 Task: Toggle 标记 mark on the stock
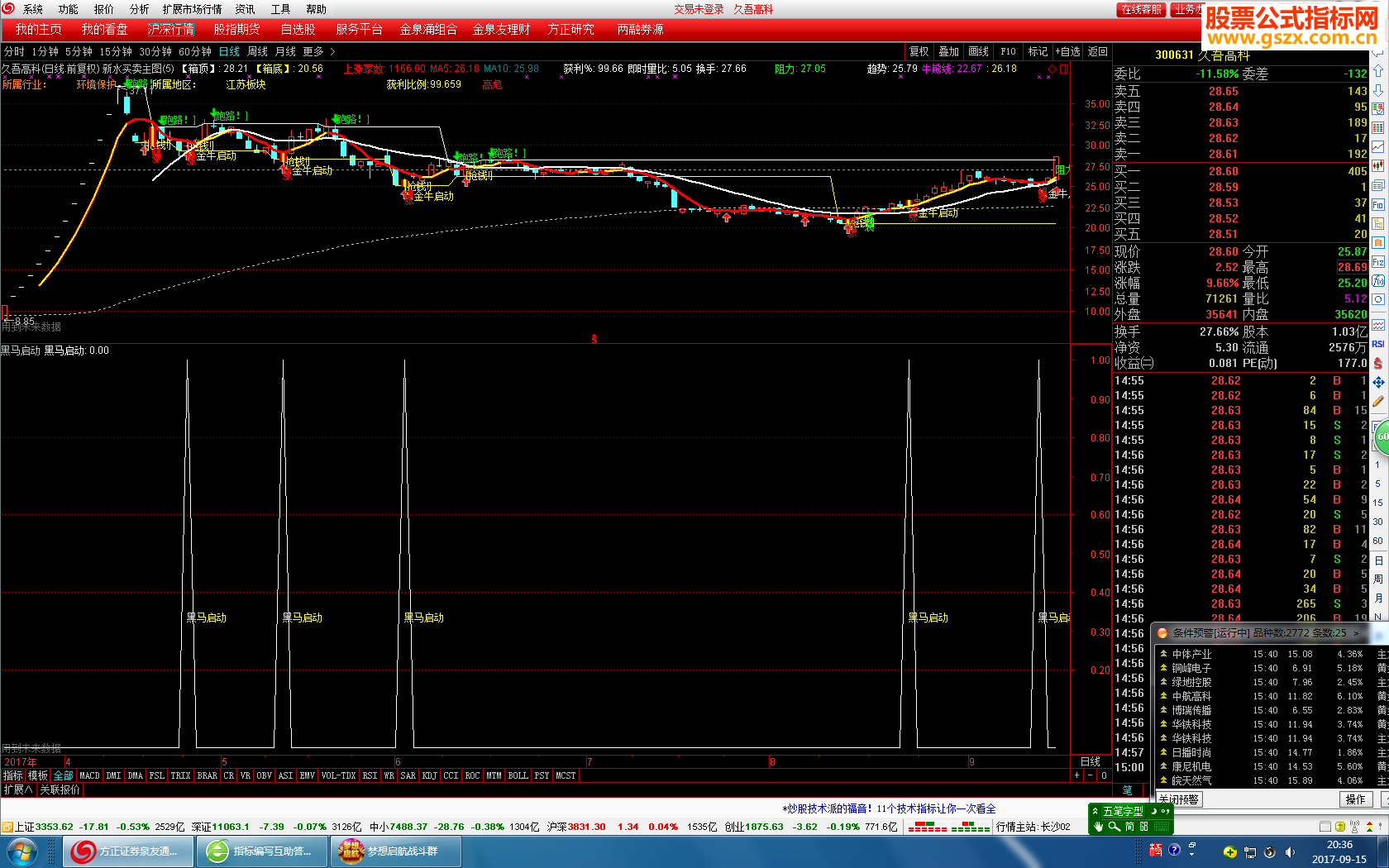[x=1038, y=51]
